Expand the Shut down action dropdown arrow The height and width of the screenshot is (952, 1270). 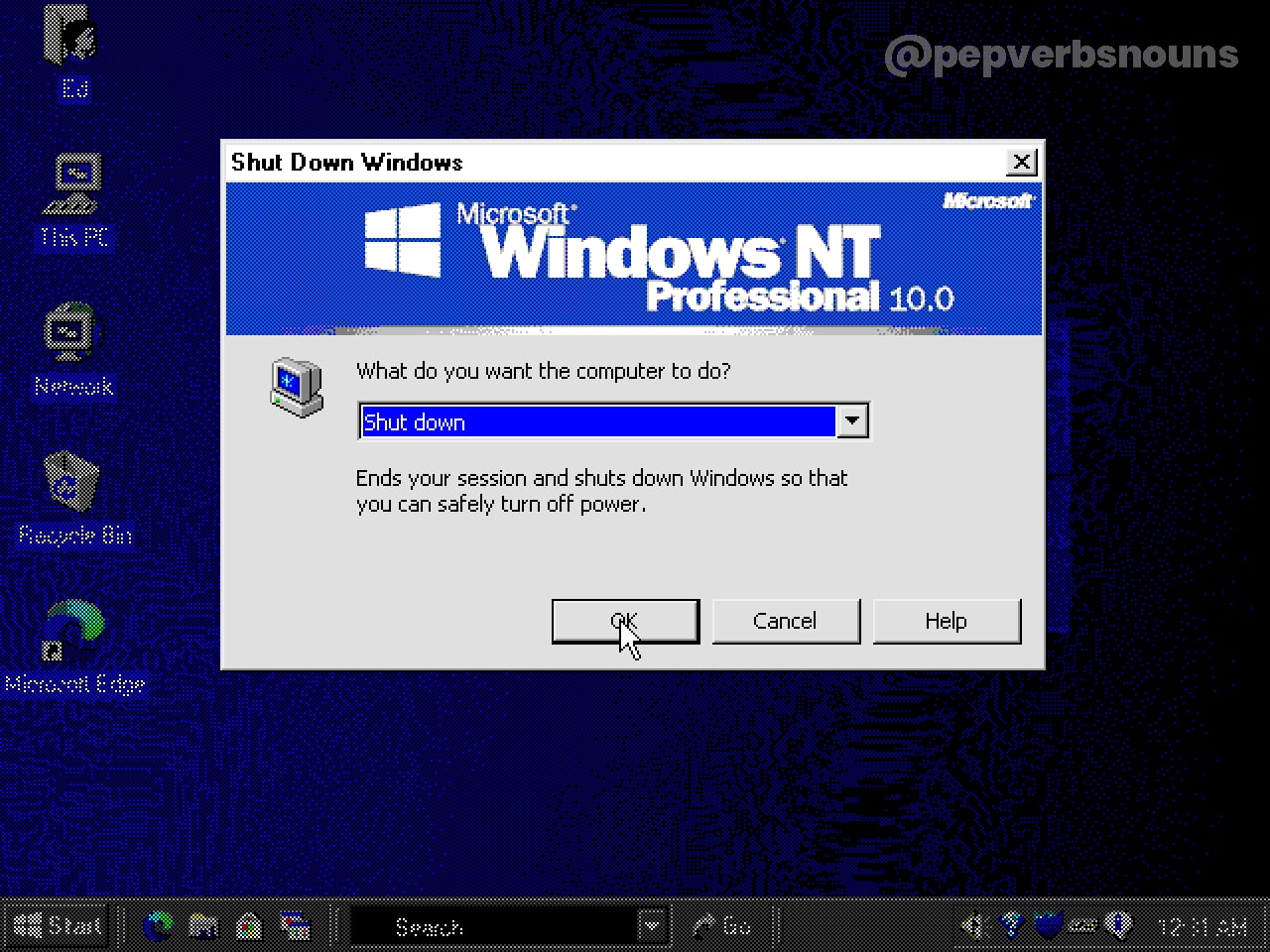(x=851, y=421)
